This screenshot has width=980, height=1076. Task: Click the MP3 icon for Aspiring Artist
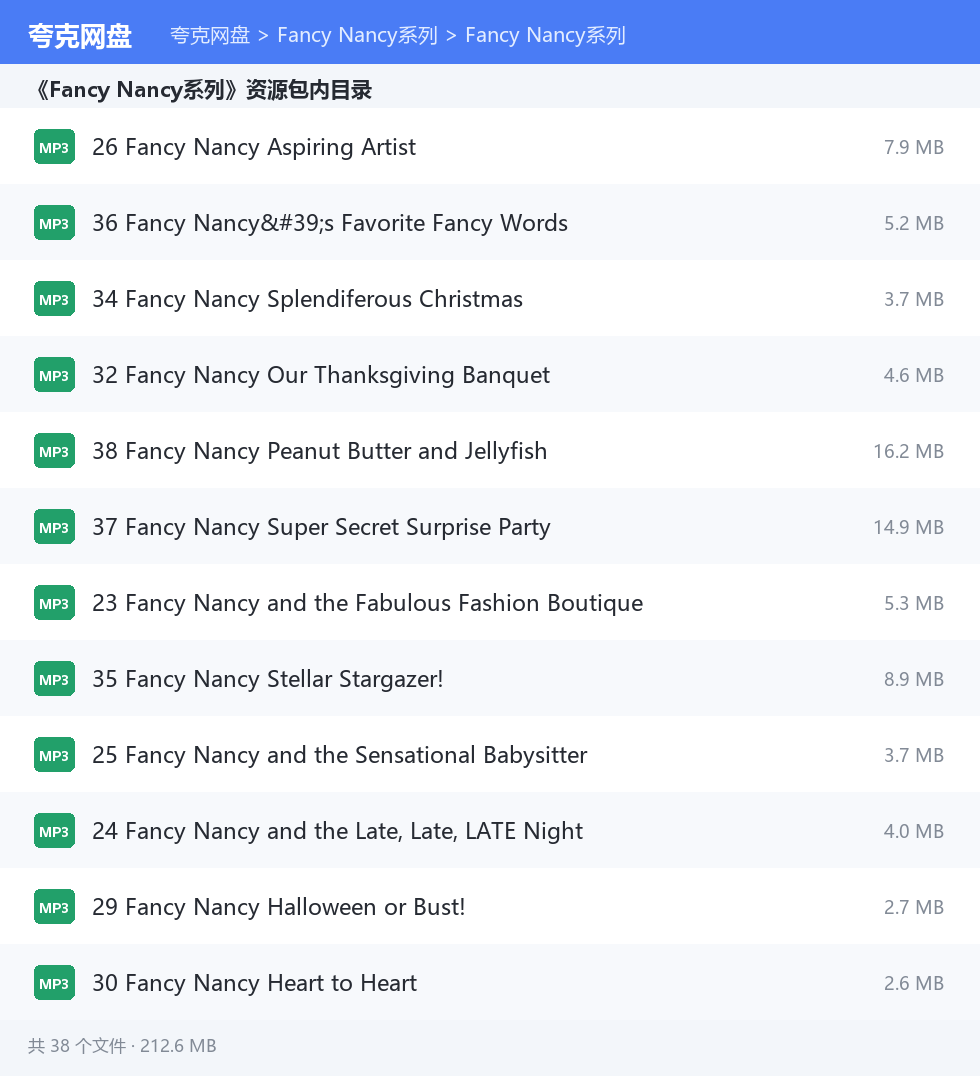[x=54, y=147]
